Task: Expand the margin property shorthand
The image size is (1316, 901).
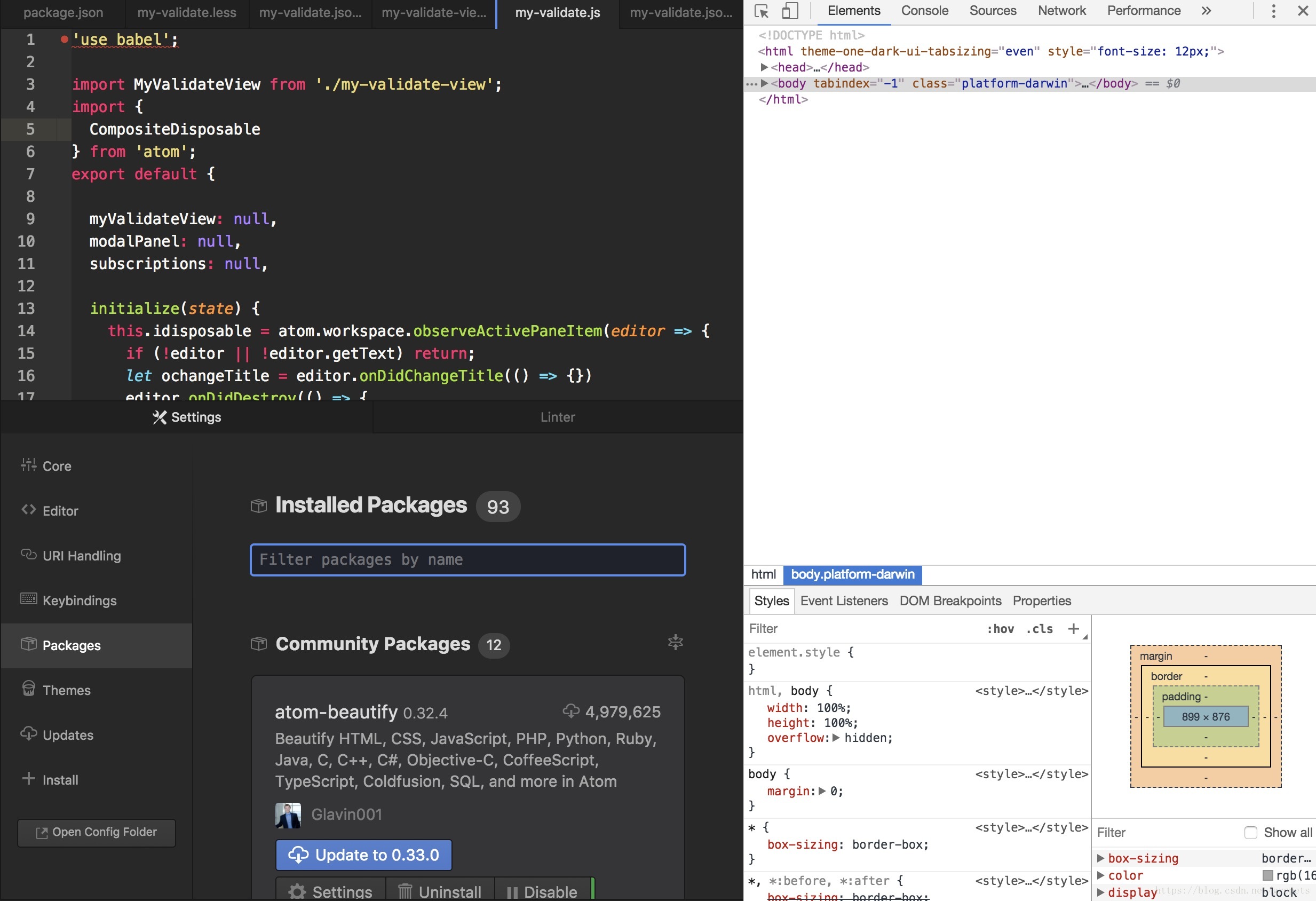Action: pyautogui.click(x=822, y=791)
